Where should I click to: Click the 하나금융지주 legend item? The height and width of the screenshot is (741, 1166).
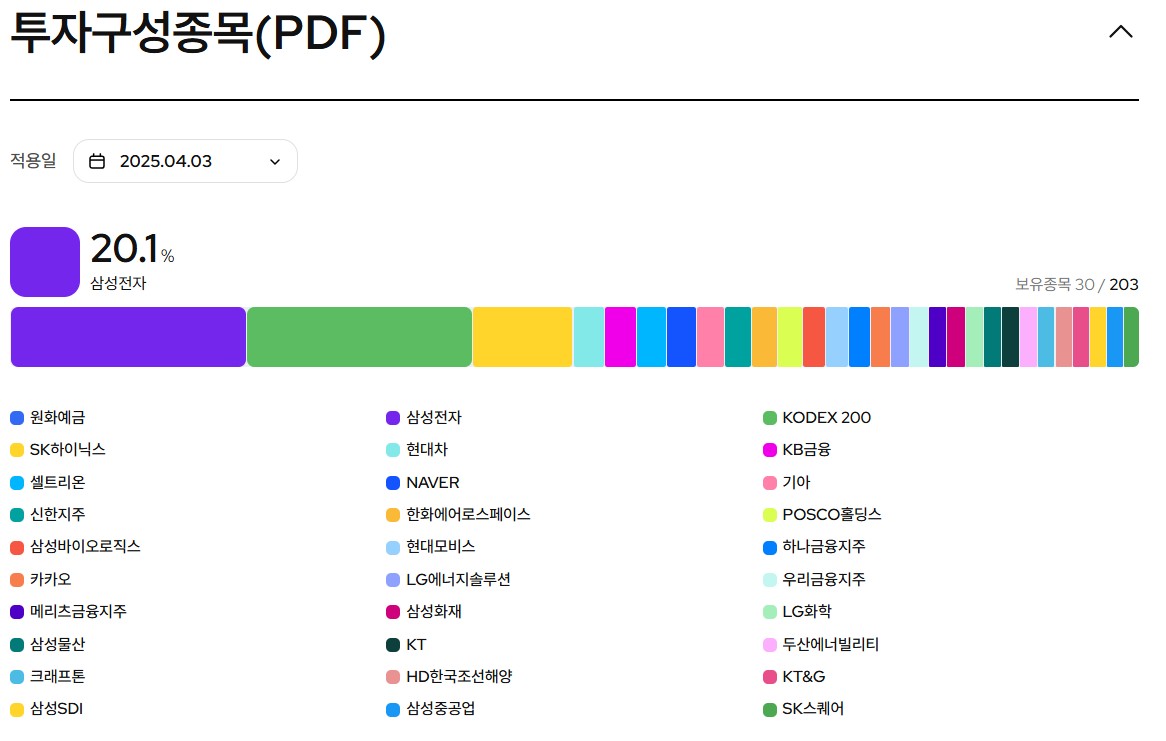[815, 546]
